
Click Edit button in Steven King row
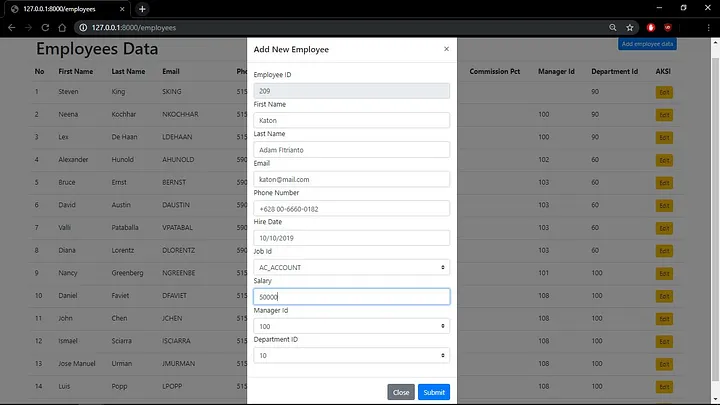664,92
